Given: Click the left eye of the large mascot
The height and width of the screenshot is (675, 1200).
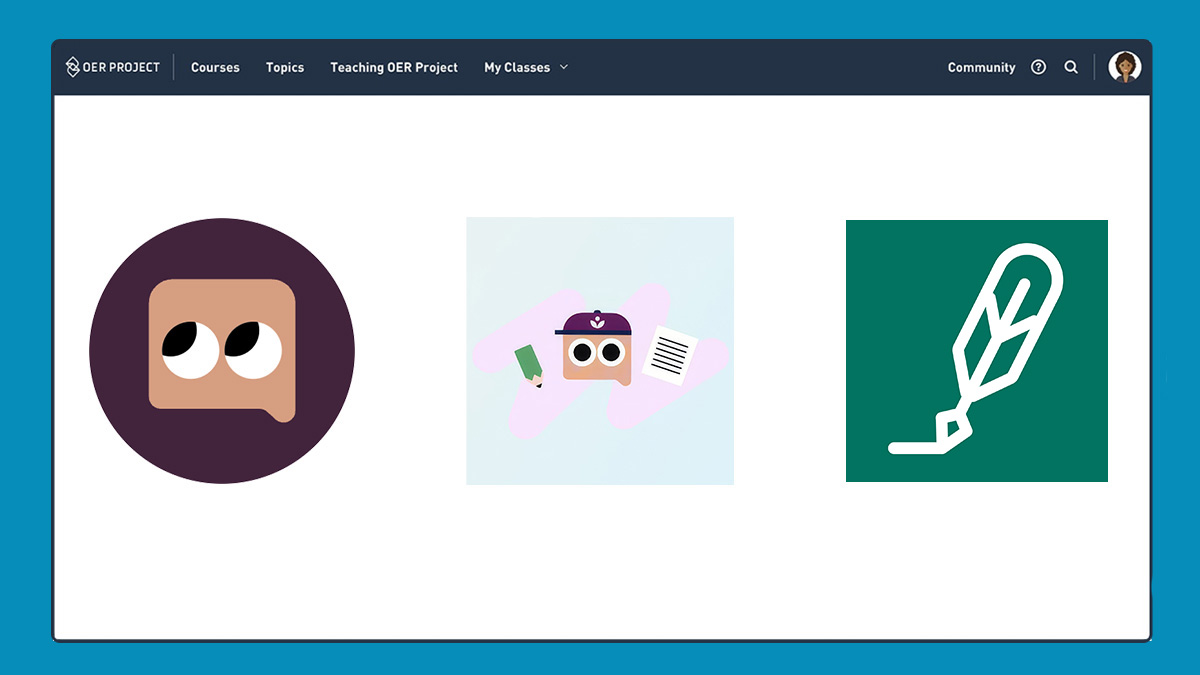Looking at the screenshot, I should pos(190,350).
